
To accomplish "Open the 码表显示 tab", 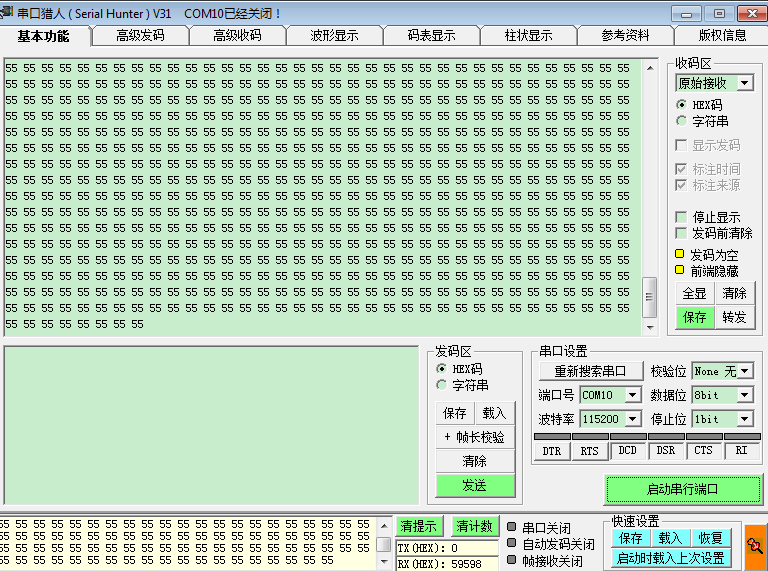I will (431, 35).
